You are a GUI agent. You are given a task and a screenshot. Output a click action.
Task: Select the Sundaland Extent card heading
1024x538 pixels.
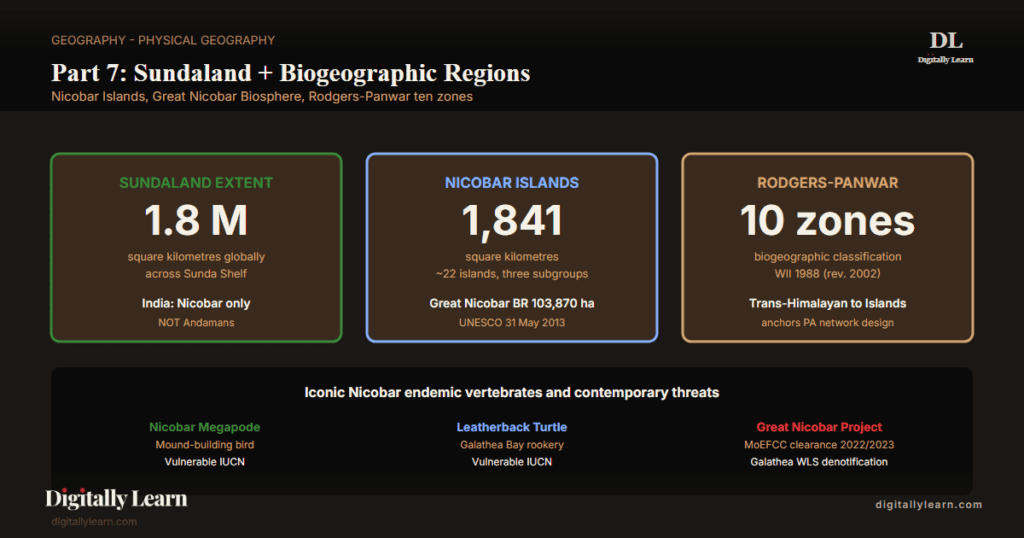pos(196,183)
